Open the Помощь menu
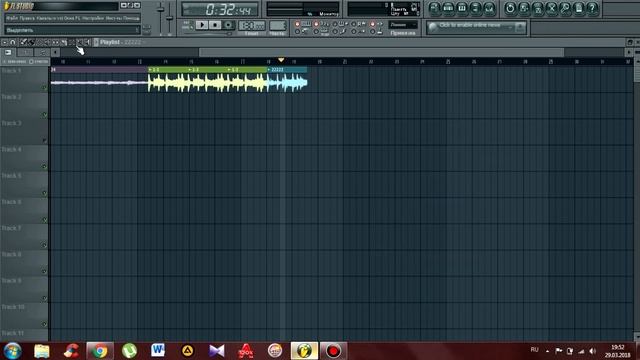Screen dimensions: 640x360 click(131, 18)
